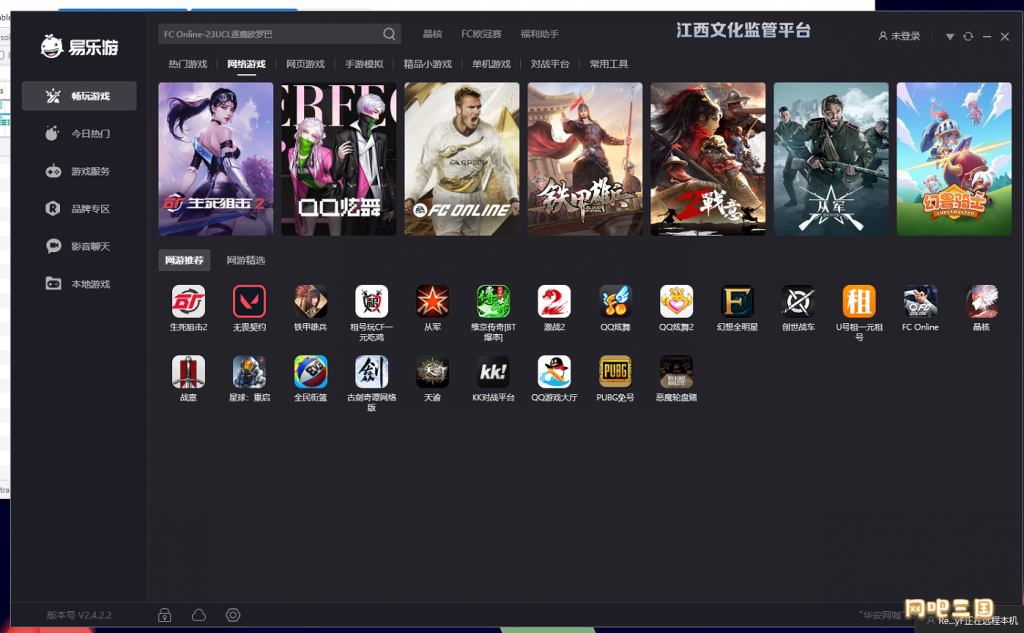Image resolution: width=1024 pixels, height=633 pixels.
Task: Launch the QQ炫舞2 game icon
Action: point(676,301)
